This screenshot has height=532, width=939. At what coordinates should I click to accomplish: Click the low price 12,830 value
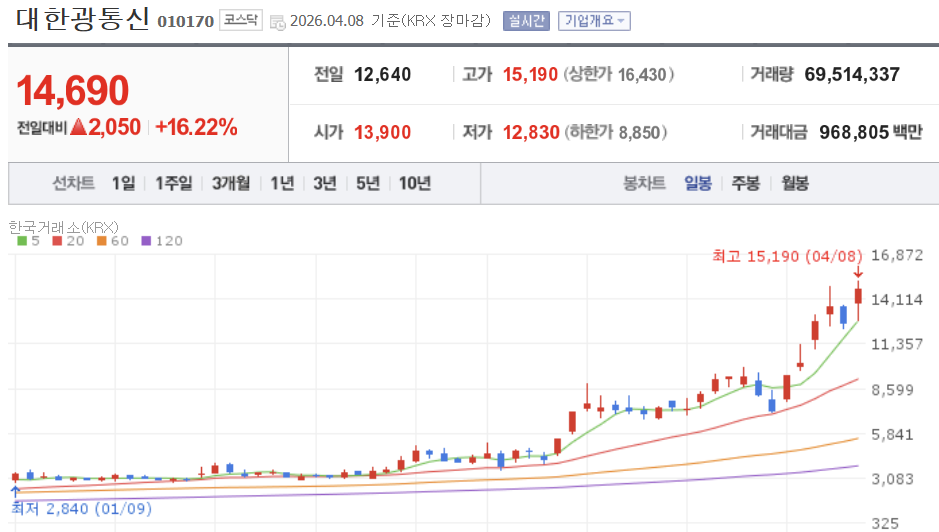click(531, 132)
